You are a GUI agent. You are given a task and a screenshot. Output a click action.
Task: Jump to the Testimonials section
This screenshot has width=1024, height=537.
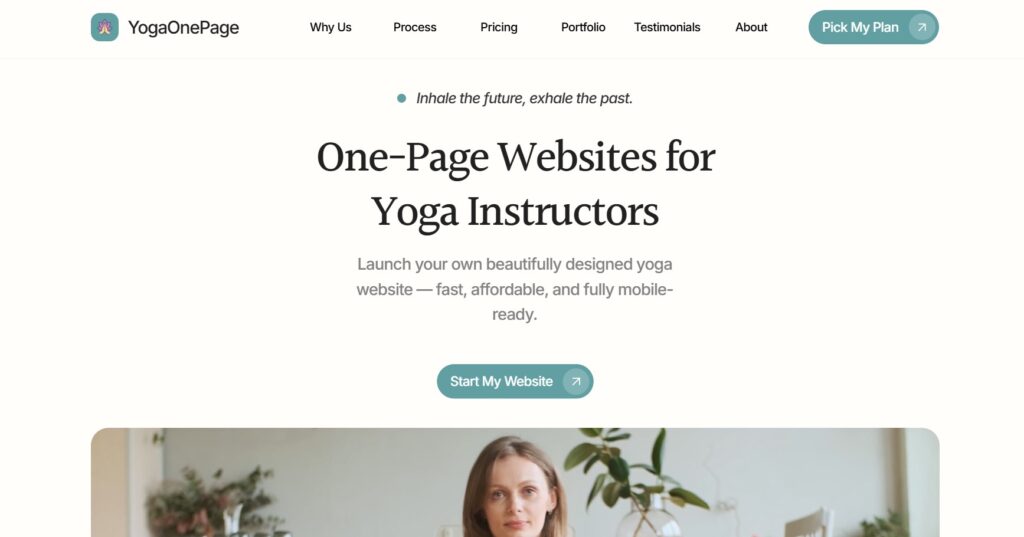click(667, 27)
